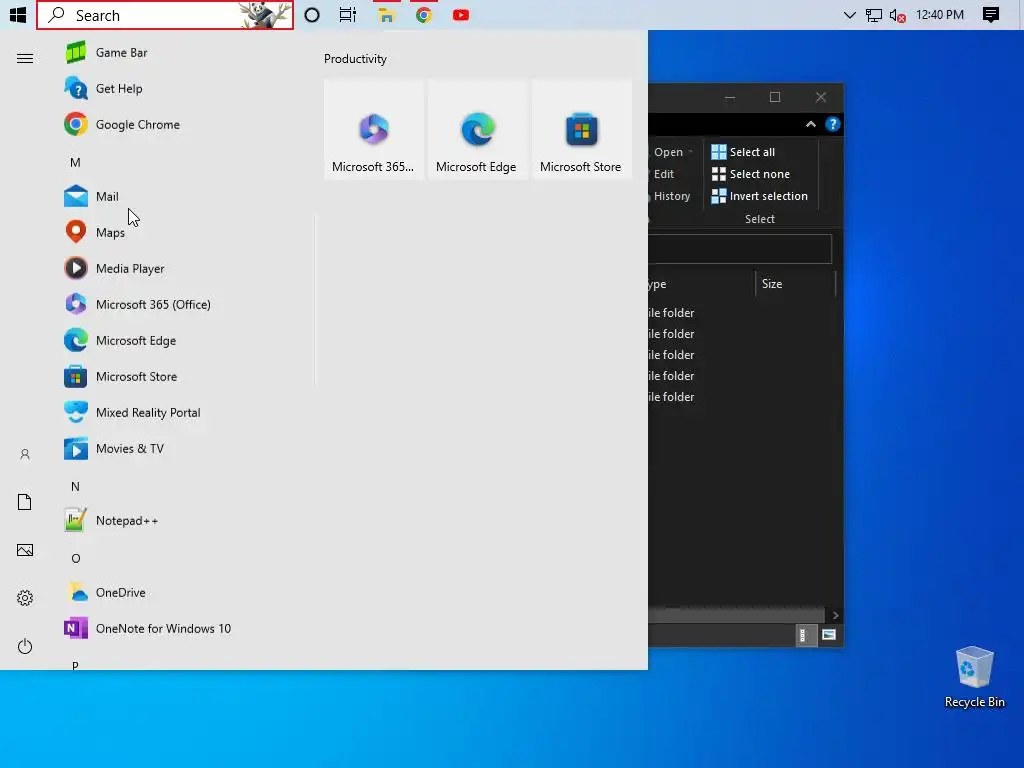Click the Productivity group heading

355,59
